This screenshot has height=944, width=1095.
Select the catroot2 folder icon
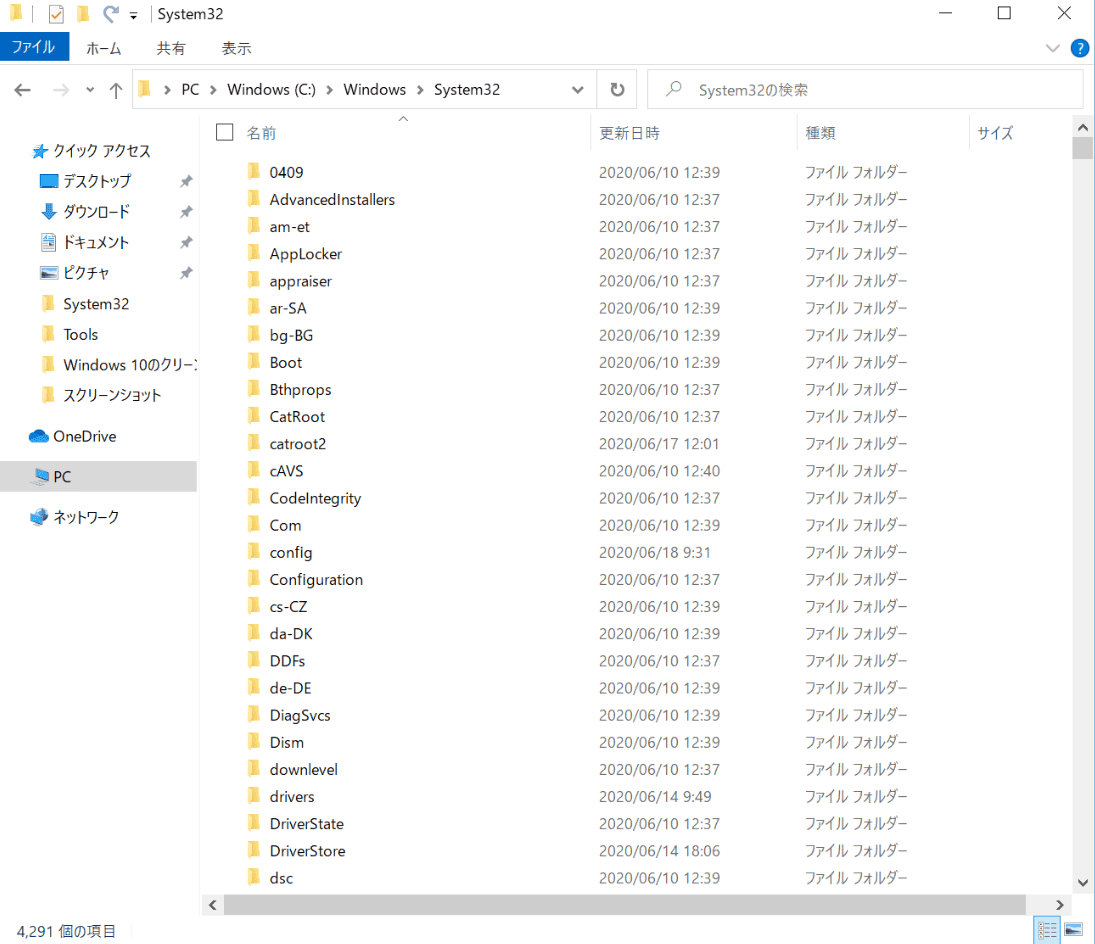click(254, 443)
